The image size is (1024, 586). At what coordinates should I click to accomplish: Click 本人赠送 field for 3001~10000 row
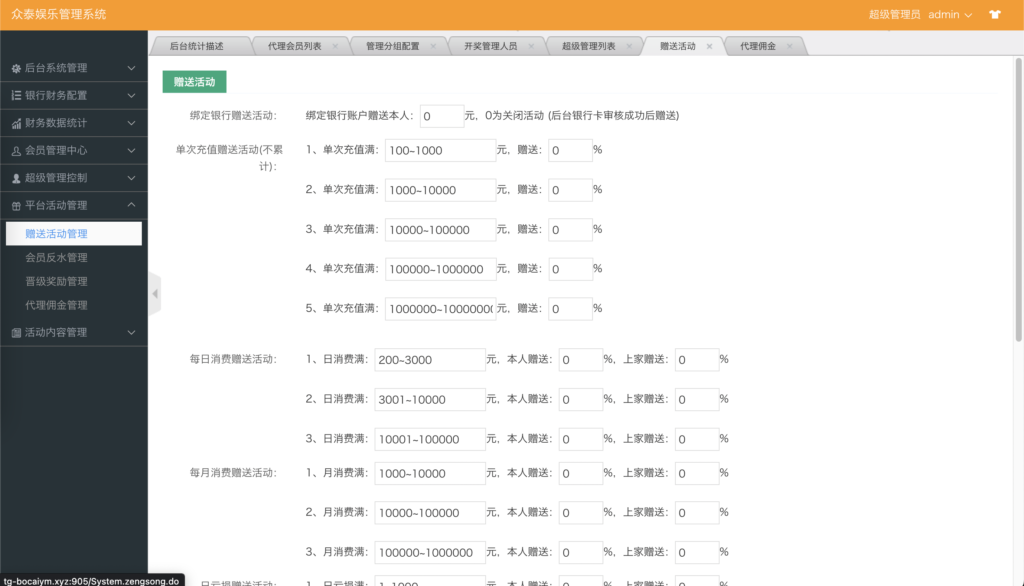[x=581, y=400]
